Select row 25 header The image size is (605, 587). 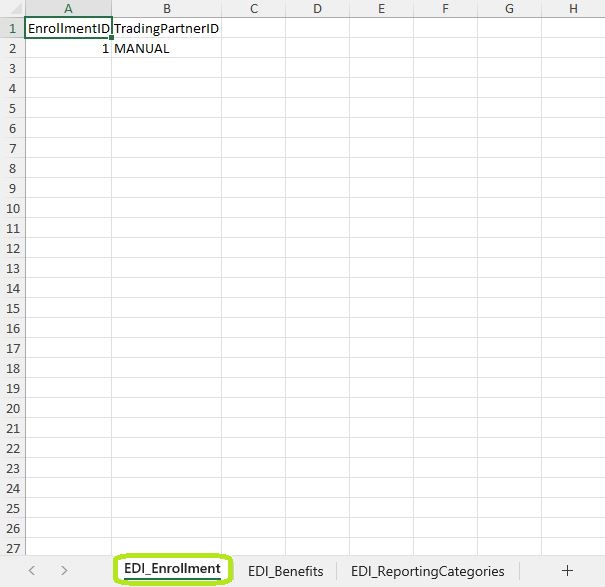[13, 508]
